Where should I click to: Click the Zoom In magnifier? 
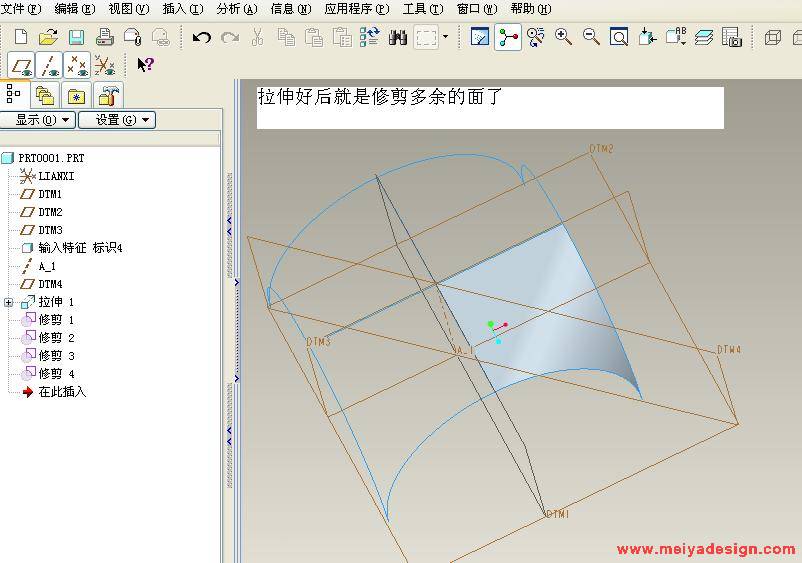pyautogui.click(x=564, y=37)
